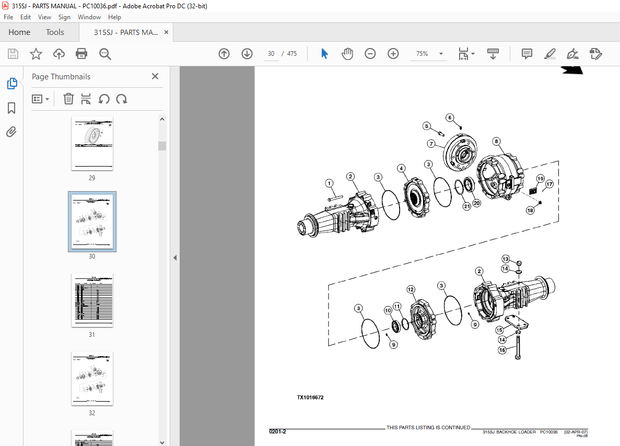The image size is (620, 446).
Task: Click the scrolling mode toolbar icon
Action: (x=493, y=54)
